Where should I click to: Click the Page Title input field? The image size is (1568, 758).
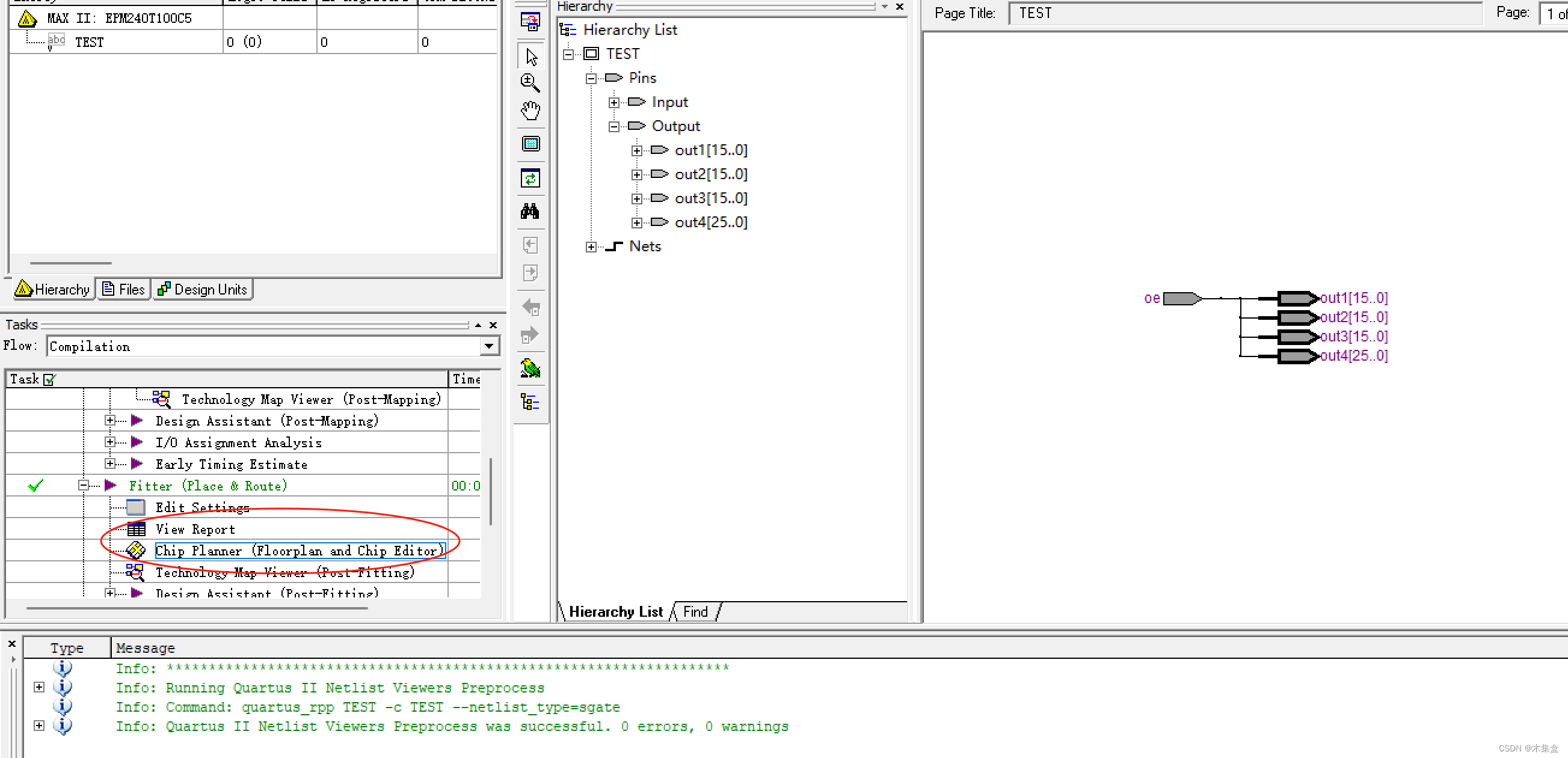1245,13
